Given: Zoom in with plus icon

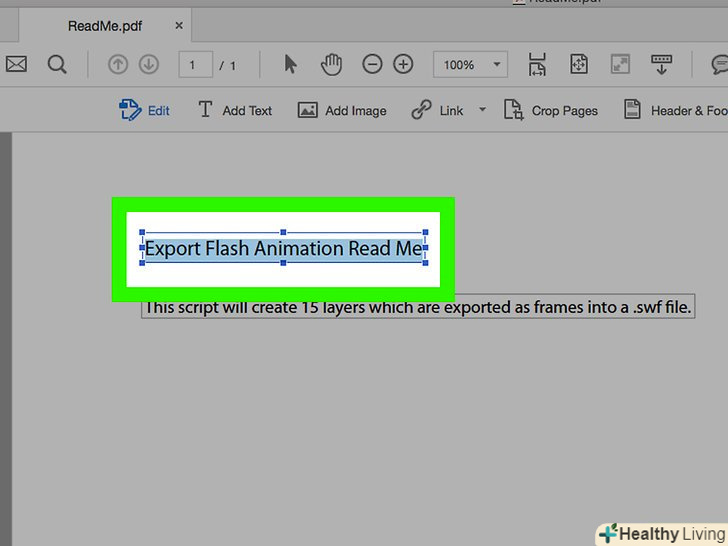Looking at the screenshot, I should tap(403, 64).
